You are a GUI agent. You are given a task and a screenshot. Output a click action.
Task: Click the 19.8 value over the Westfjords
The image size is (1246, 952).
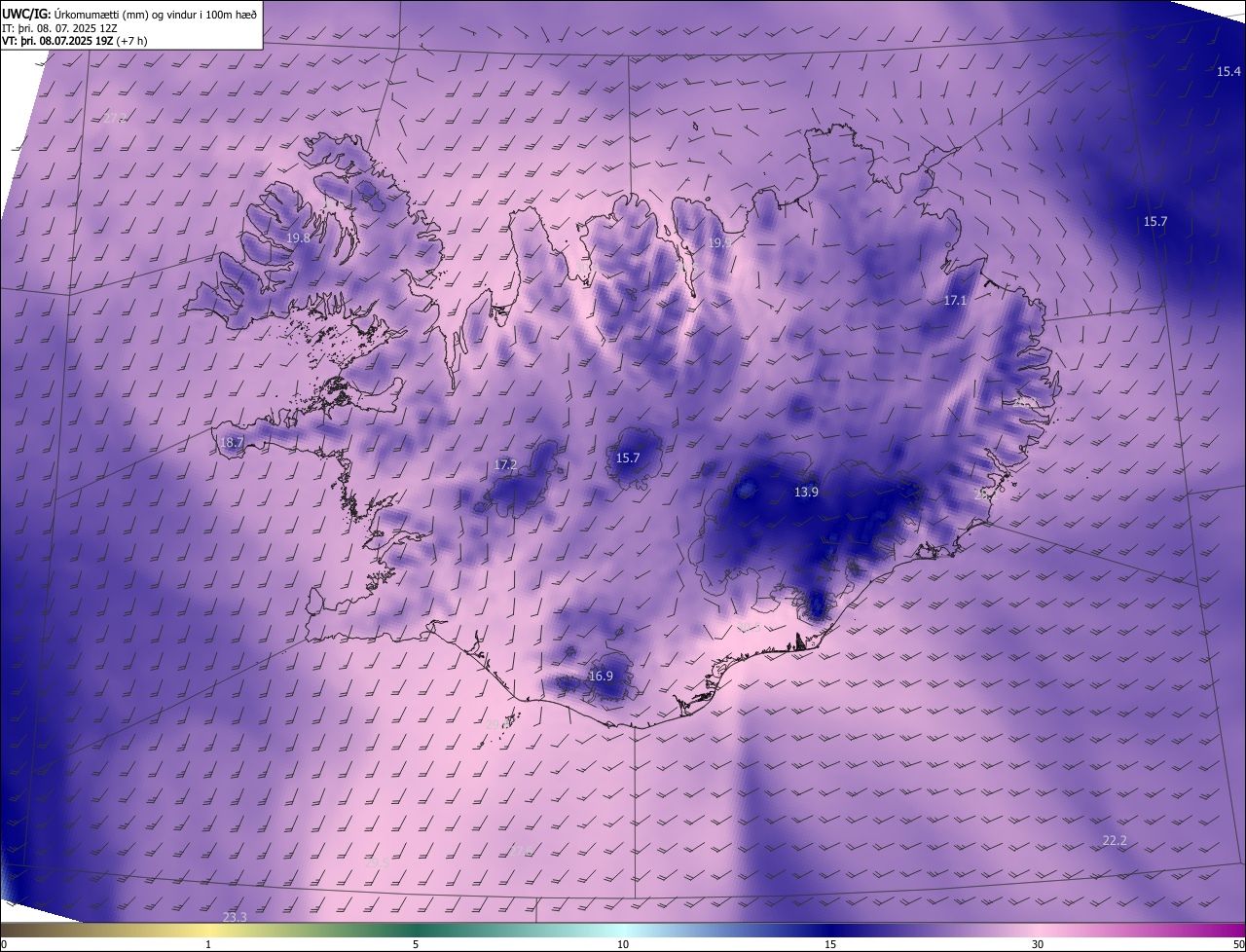[298, 238]
